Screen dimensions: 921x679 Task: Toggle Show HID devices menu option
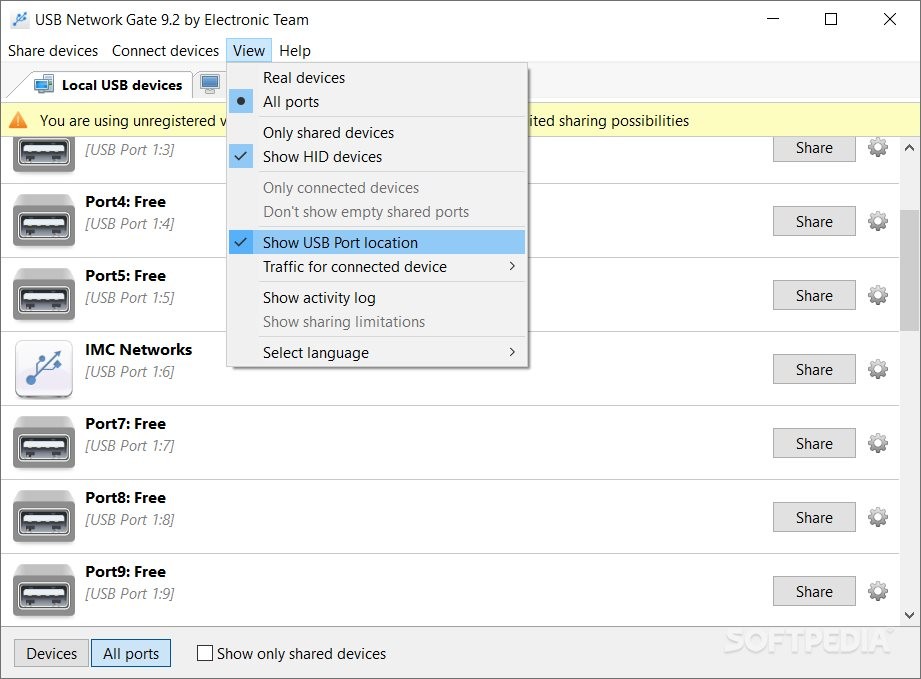376,157
